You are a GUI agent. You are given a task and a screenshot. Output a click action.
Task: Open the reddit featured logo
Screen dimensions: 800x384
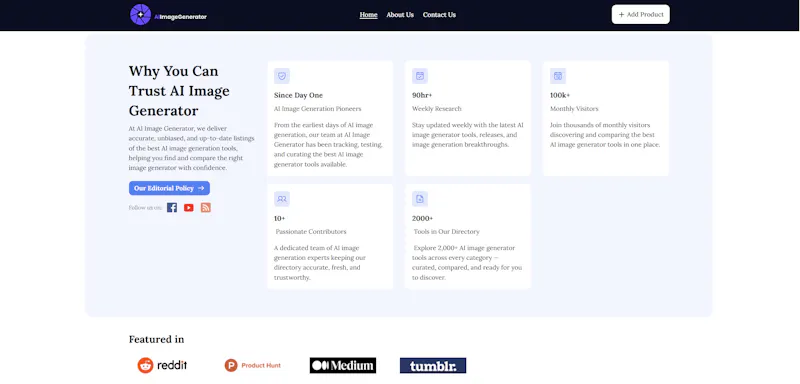[x=162, y=365]
